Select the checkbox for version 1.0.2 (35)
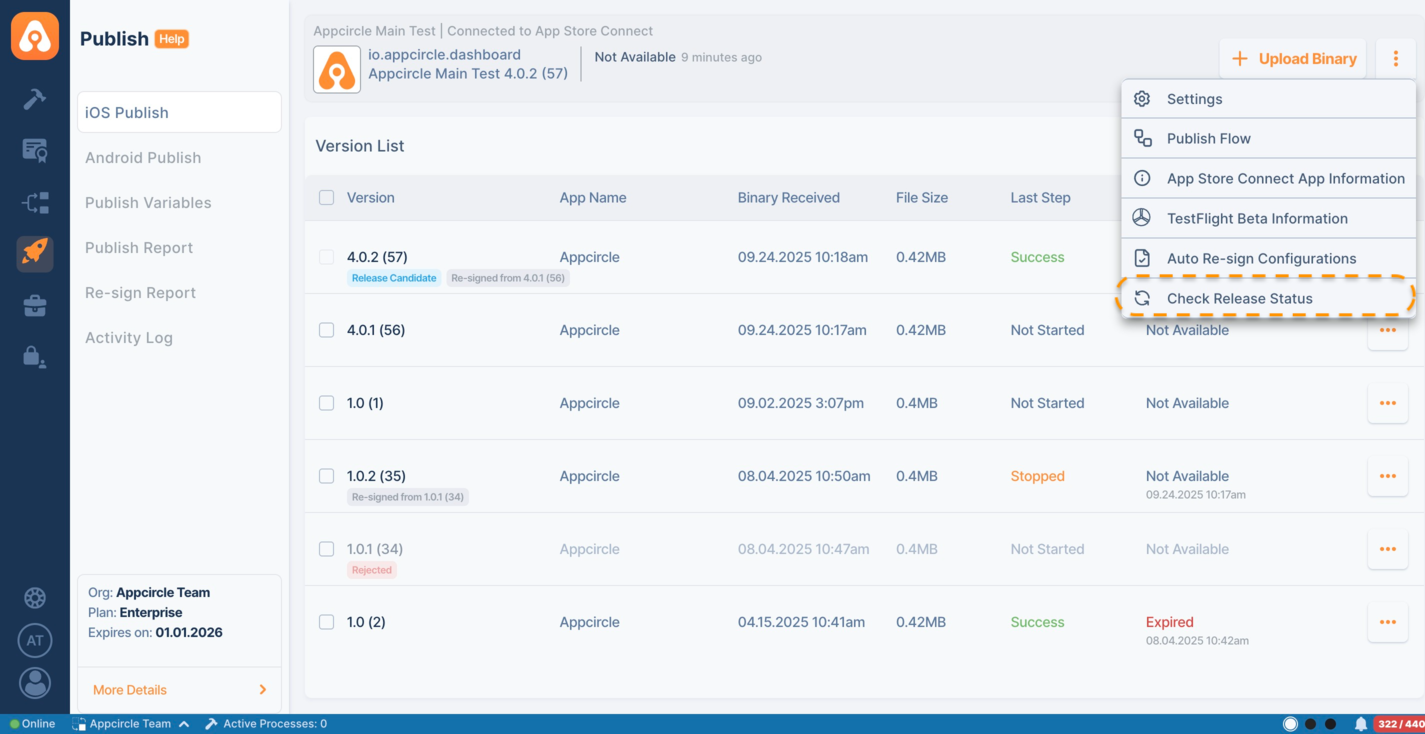1425x734 pixels. click(x=326, y=476)
